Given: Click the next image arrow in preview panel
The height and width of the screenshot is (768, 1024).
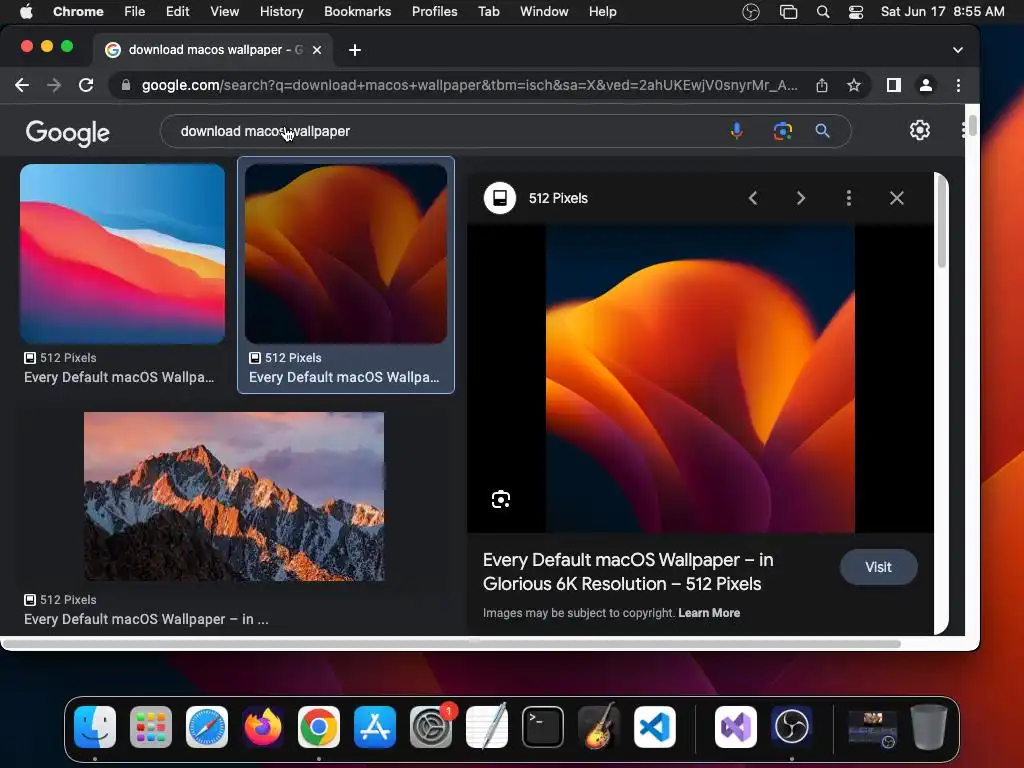Looking at the screenshot, I should (x=801, y=198).
